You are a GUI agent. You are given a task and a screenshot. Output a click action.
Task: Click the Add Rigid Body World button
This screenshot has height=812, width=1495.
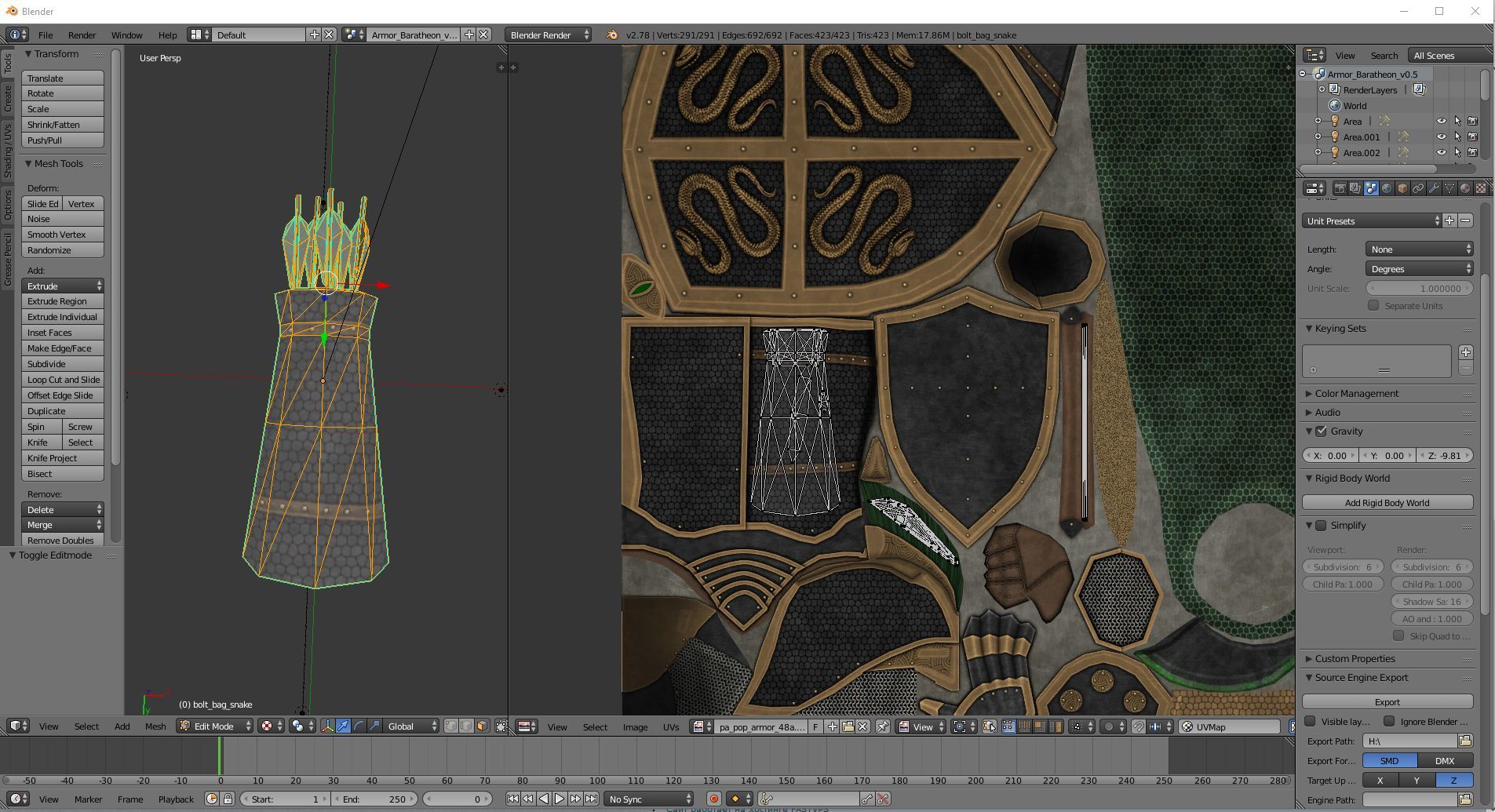coord(1387,502)
